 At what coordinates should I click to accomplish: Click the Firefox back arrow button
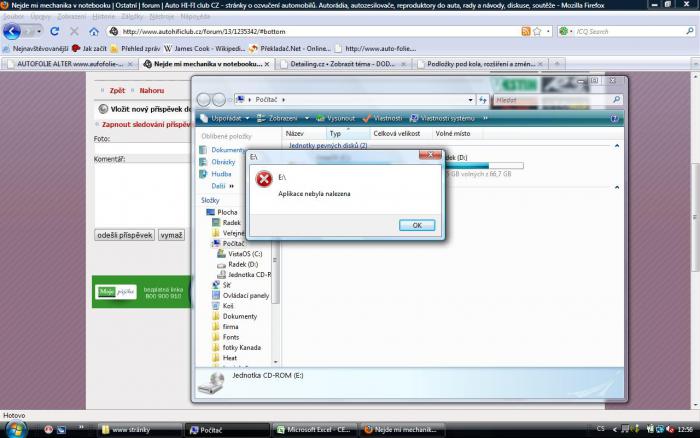pos(13,31)
